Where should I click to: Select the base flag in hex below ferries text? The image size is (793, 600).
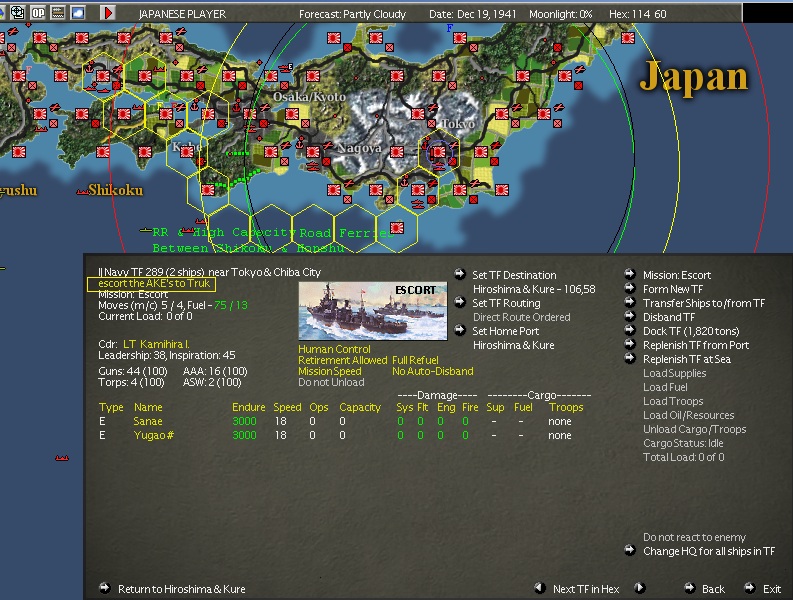397,228
